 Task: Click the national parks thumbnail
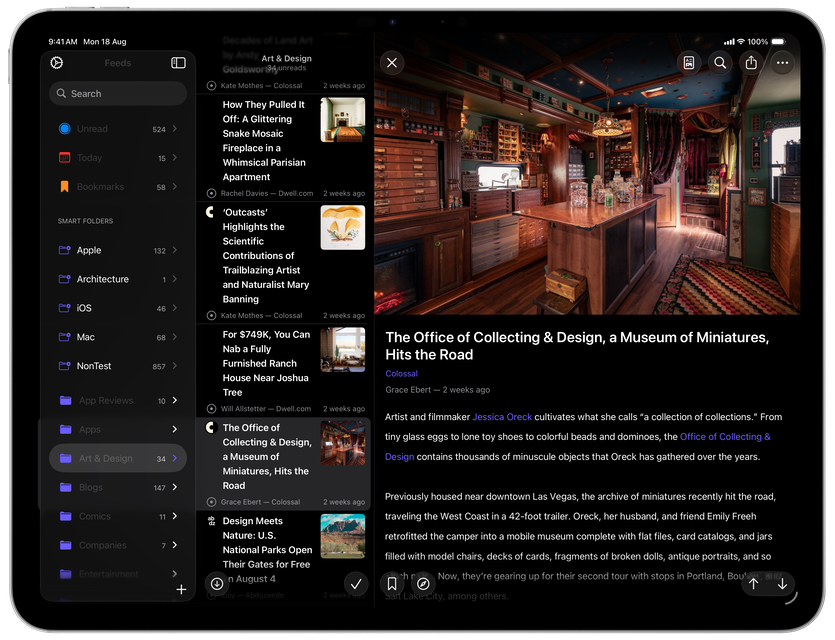[x=343, y=536]
